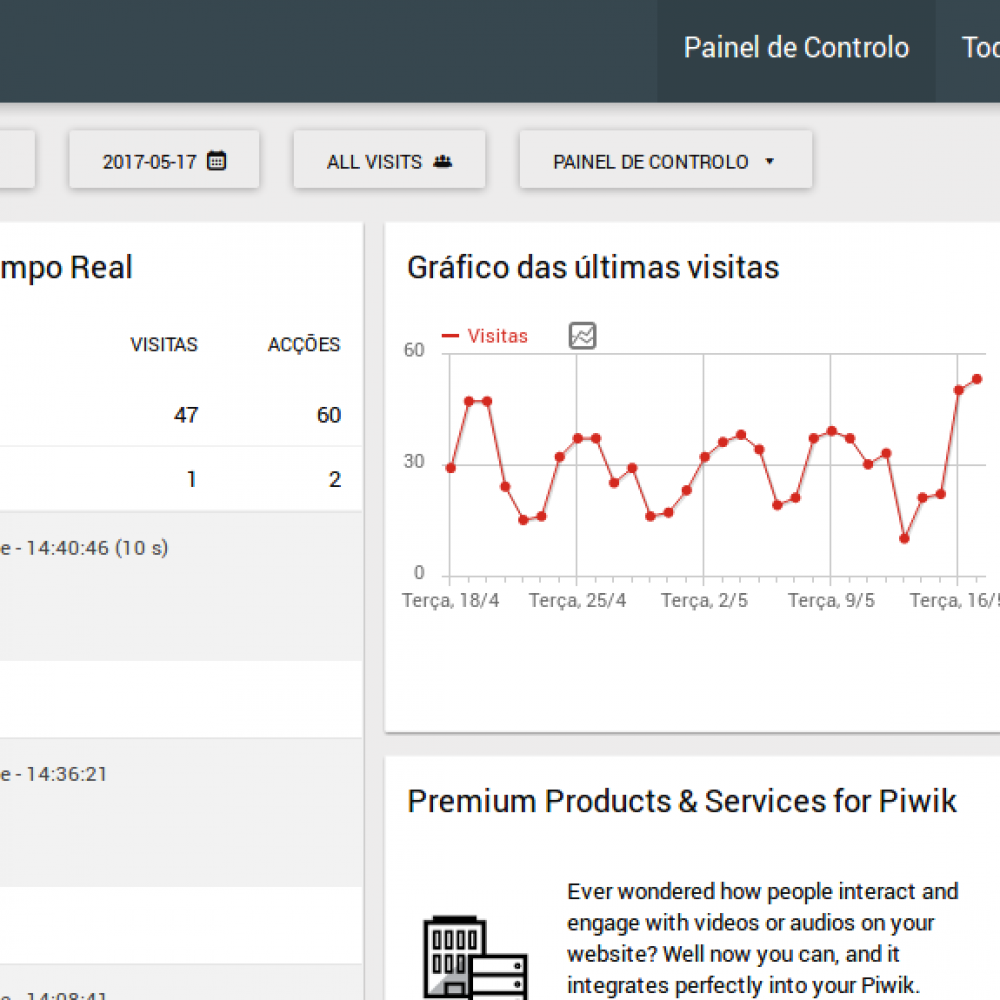Open the ALL VISITS segment dropdown
The width and height of the screenshot is (1000, 1000).
pyautogui.click(x=388, y=160)
